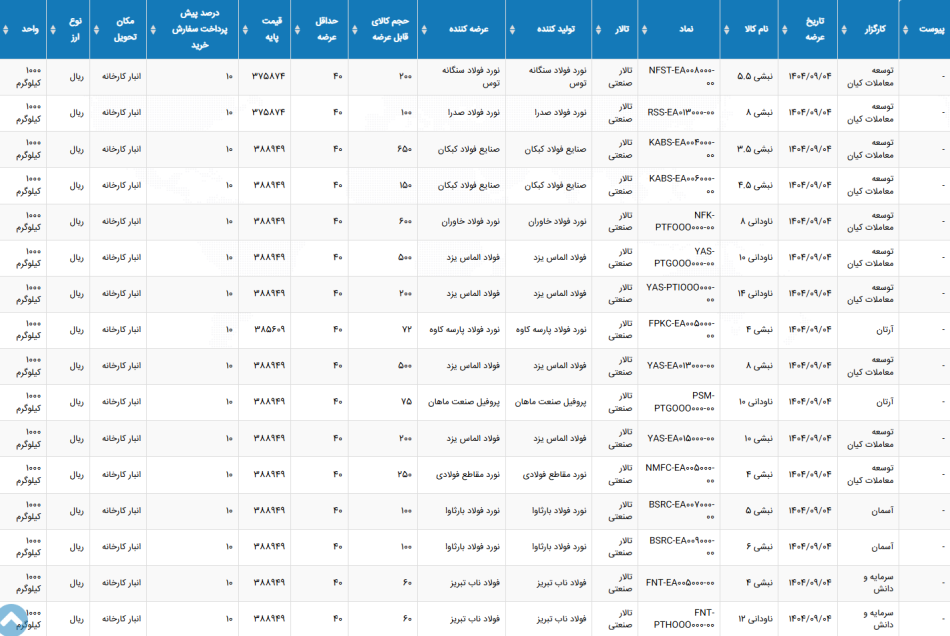Sort the واحد column using its arrows
The image size is (950, 636).
pyautogui.click(x=5, y=29)
